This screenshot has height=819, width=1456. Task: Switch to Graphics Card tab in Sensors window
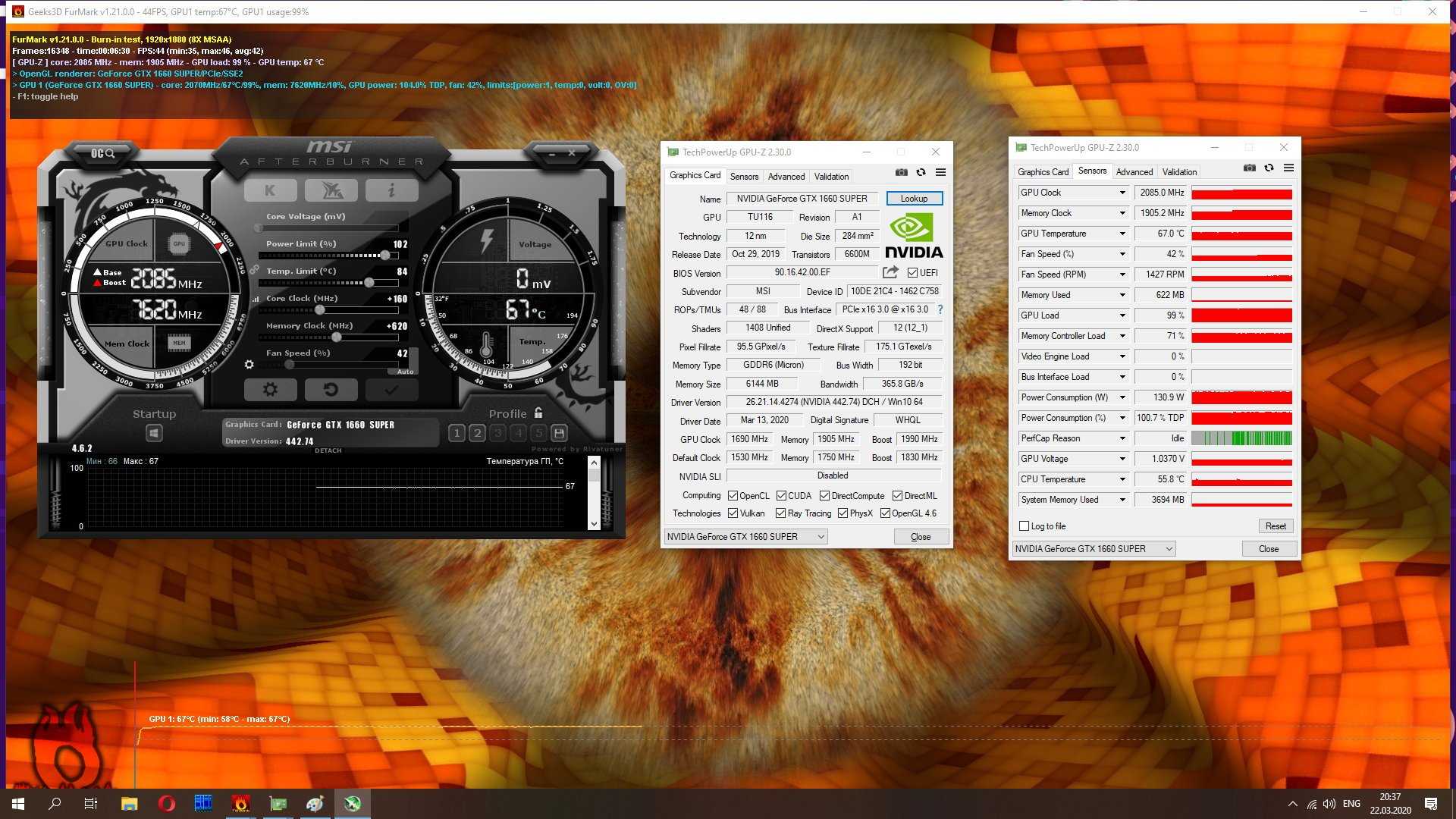point(1043,172)
